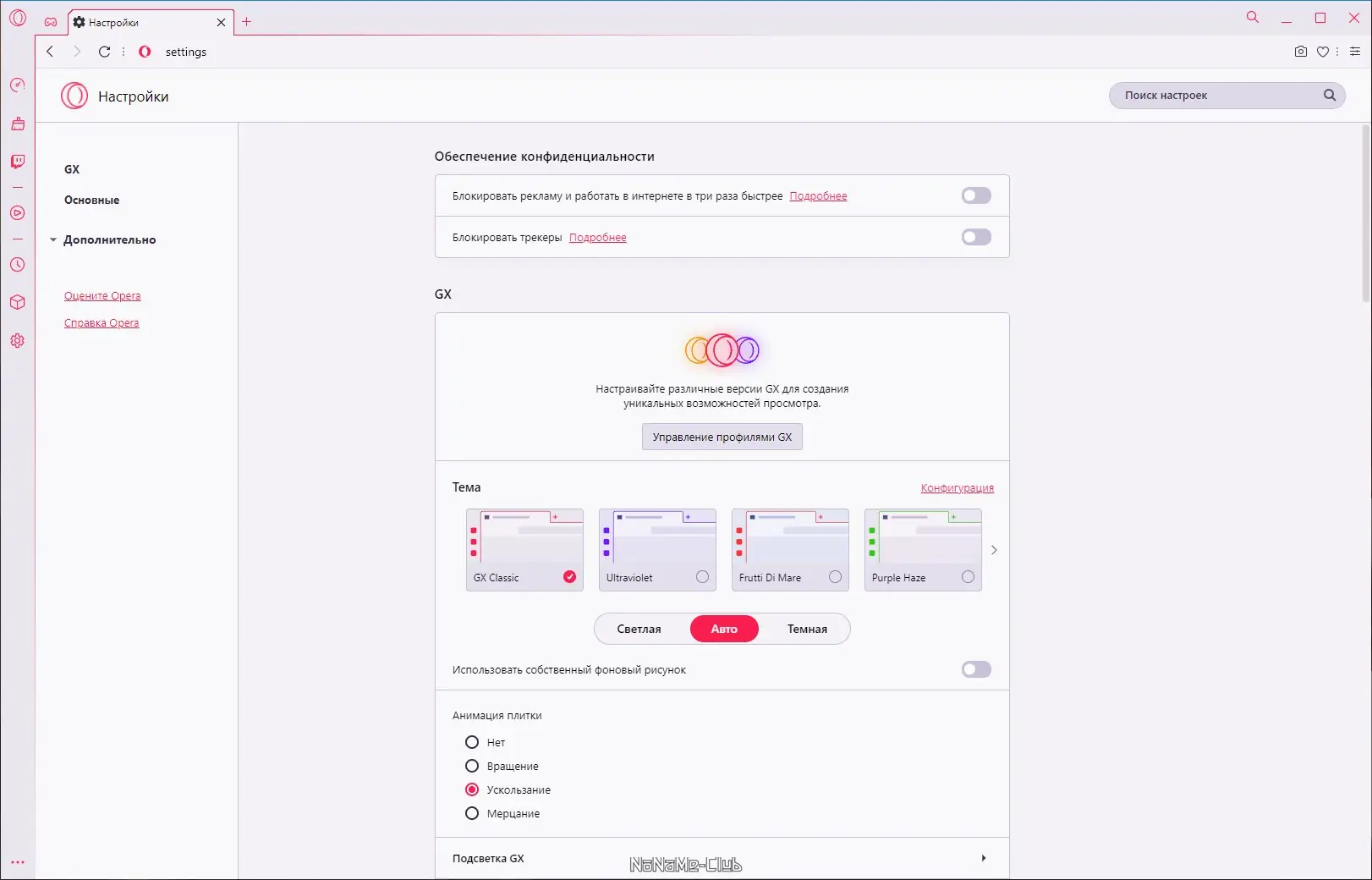Open the GX Cleaner broom tool
The width and height of the screenshot is (1372, 880).
[x=18, y=124]
